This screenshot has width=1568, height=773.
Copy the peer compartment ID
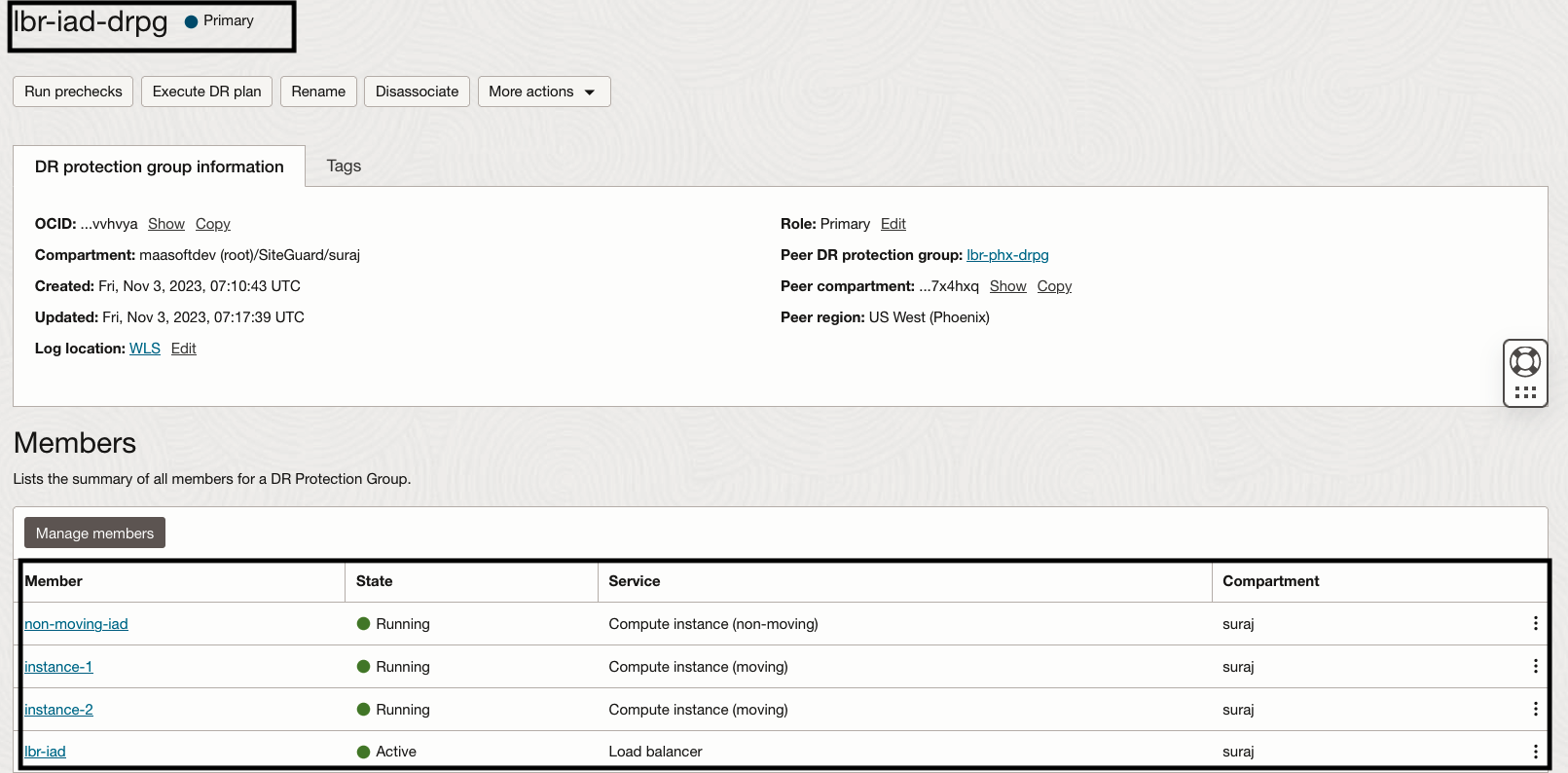[1054, 286]
